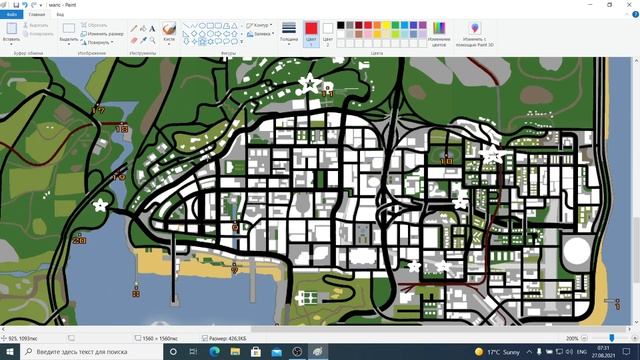
Task: Open the Paste (Вставить) dropdown arrow
Action: pyautogui.click(x=11, y=44)
